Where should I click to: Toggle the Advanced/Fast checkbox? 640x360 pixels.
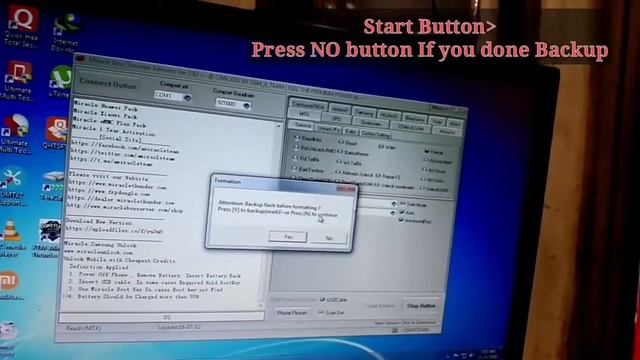click(414, 220)
